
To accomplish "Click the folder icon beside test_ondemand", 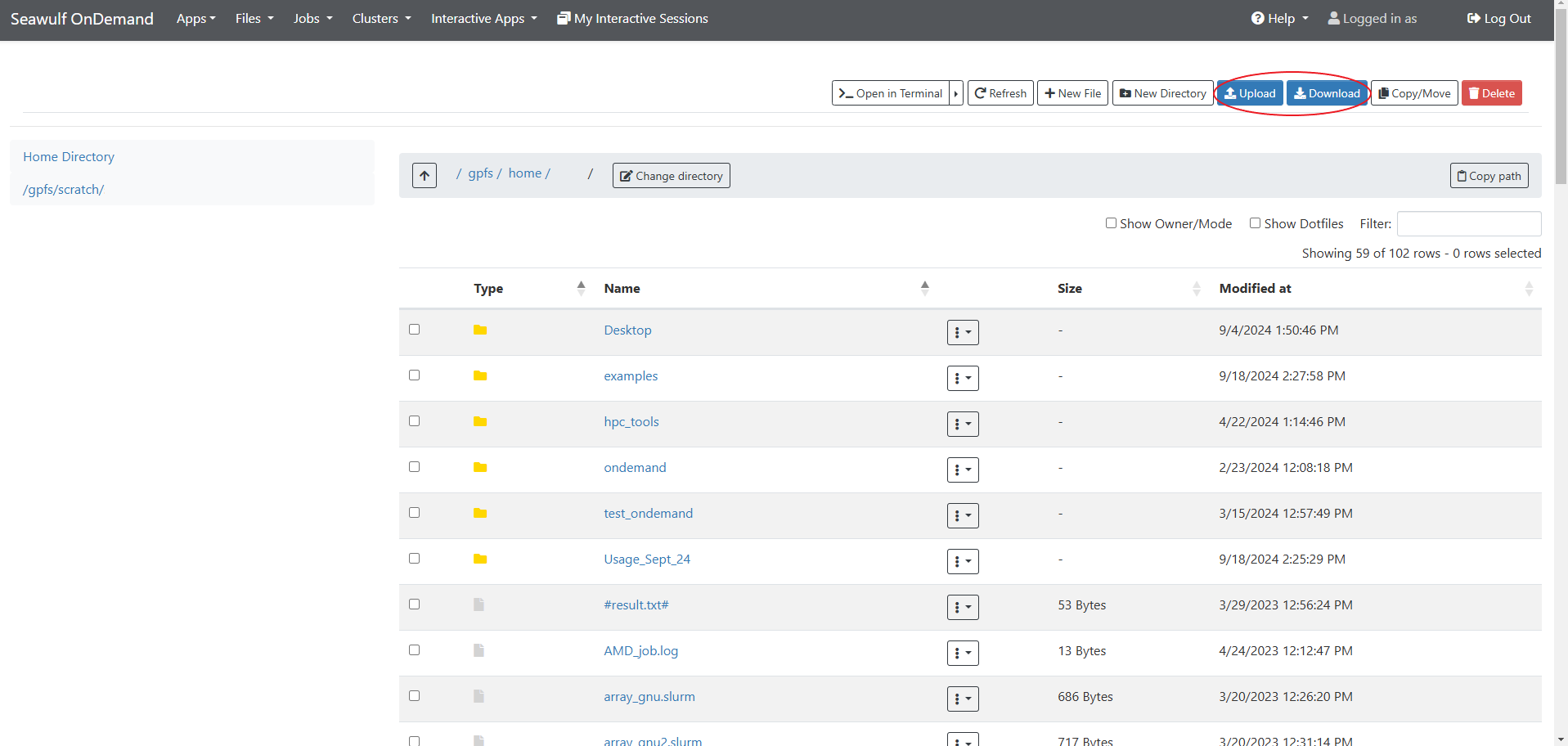I will click(x=480, y=513).
